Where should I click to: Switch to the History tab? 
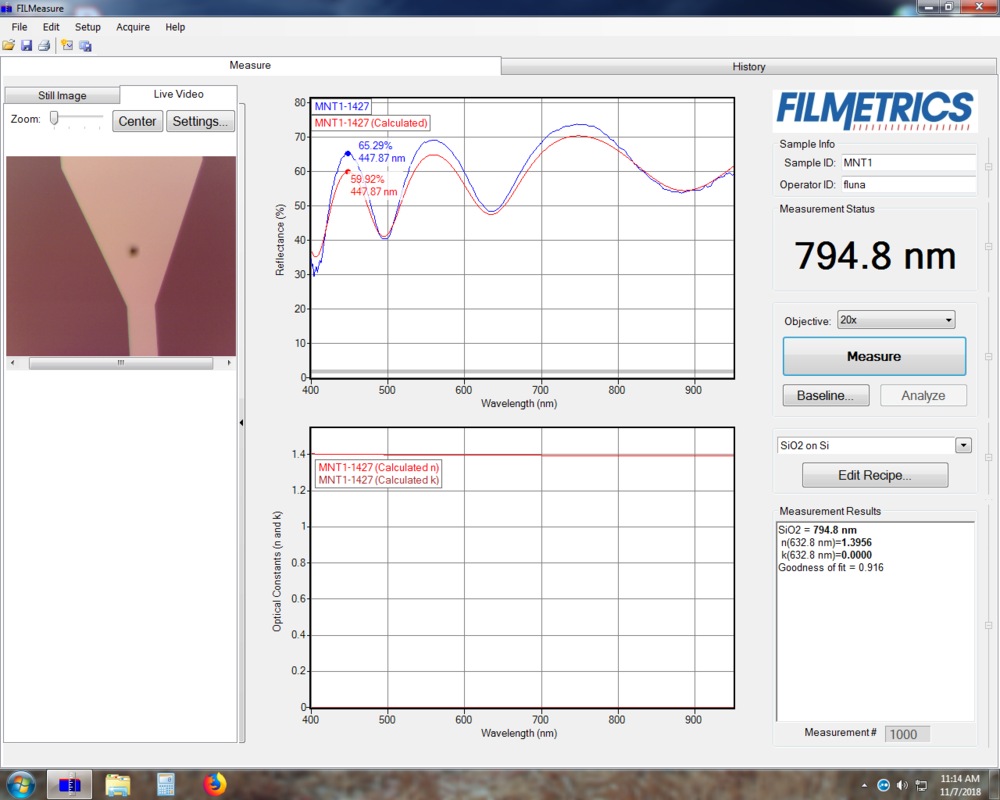(x=748, y=66)
